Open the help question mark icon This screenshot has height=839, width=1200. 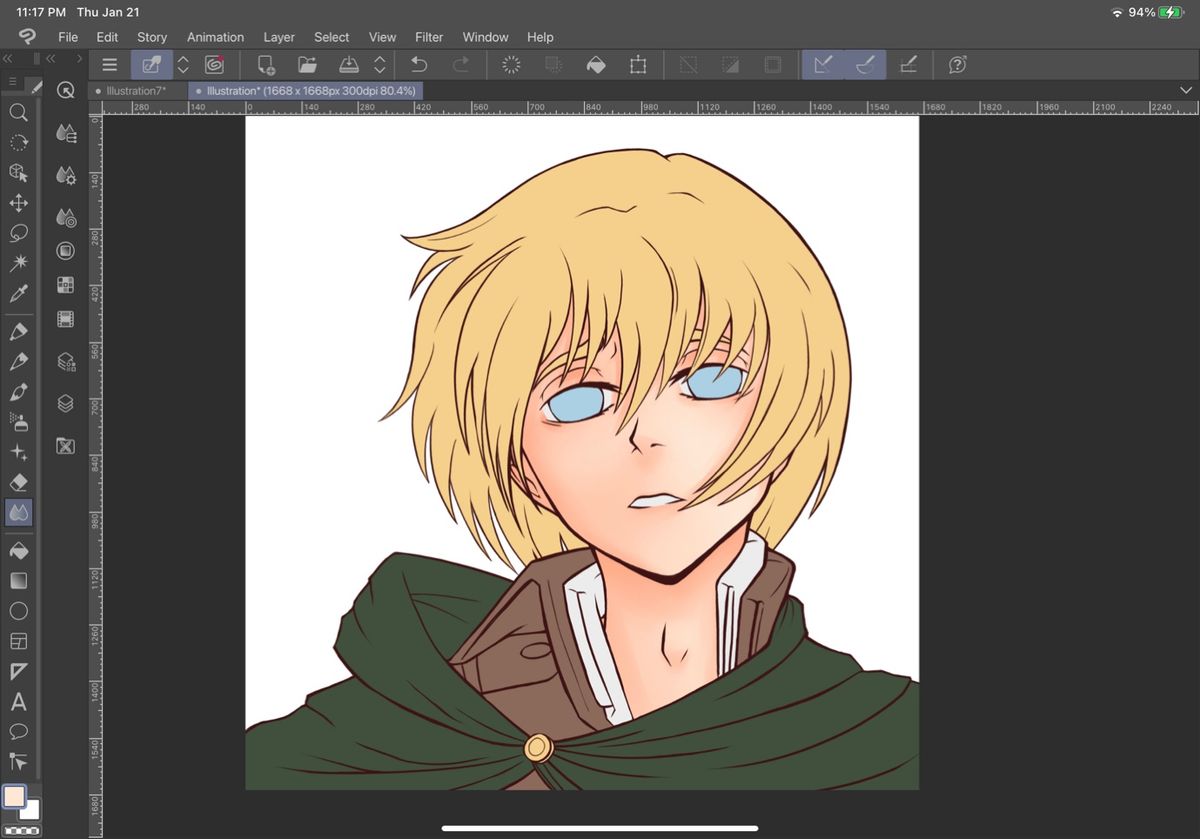pos(957,65)
